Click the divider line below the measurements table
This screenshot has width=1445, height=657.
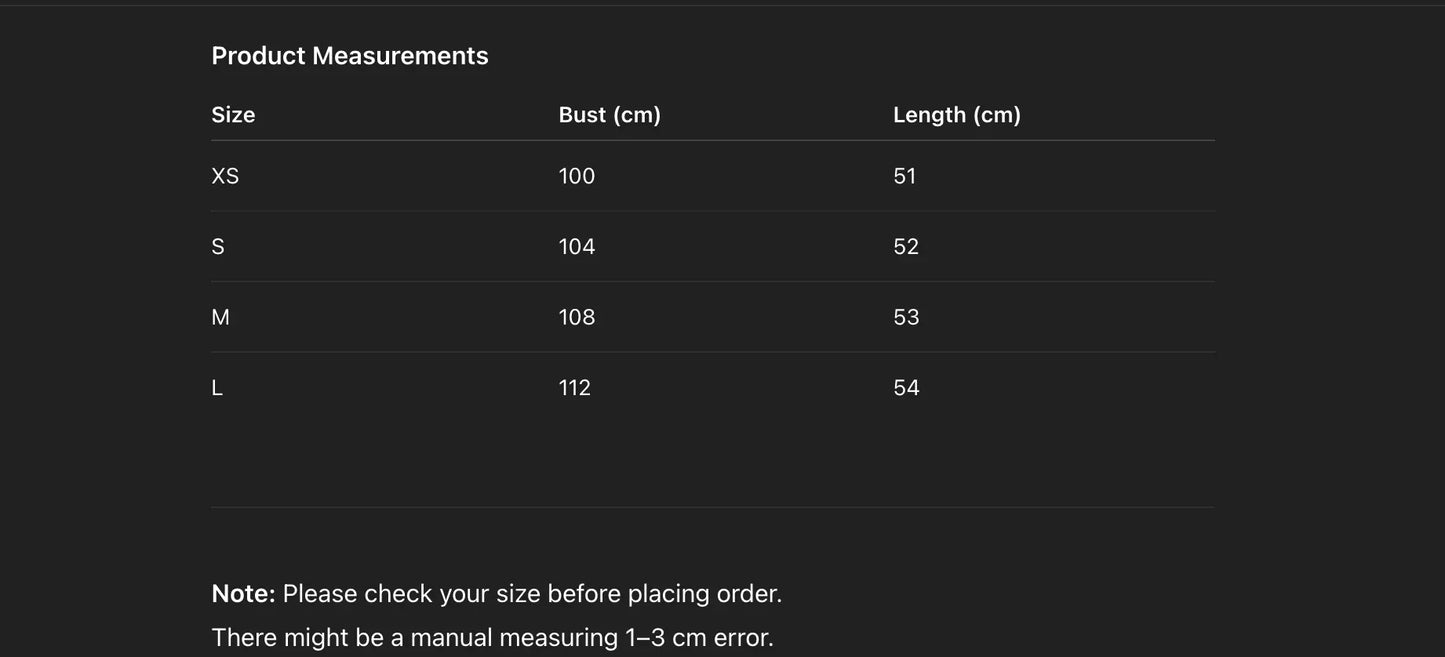point(712,507)
